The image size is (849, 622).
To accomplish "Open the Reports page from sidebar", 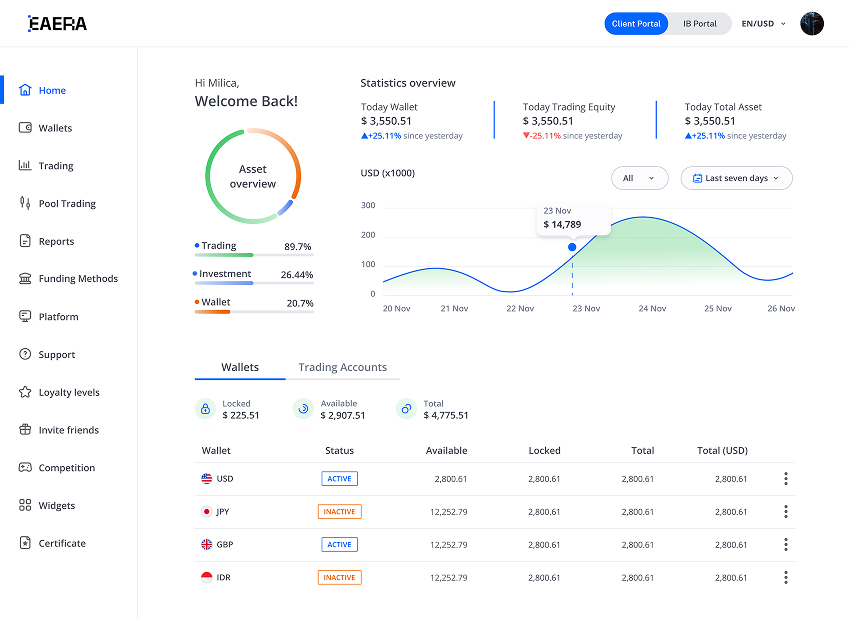I will 56,241.
